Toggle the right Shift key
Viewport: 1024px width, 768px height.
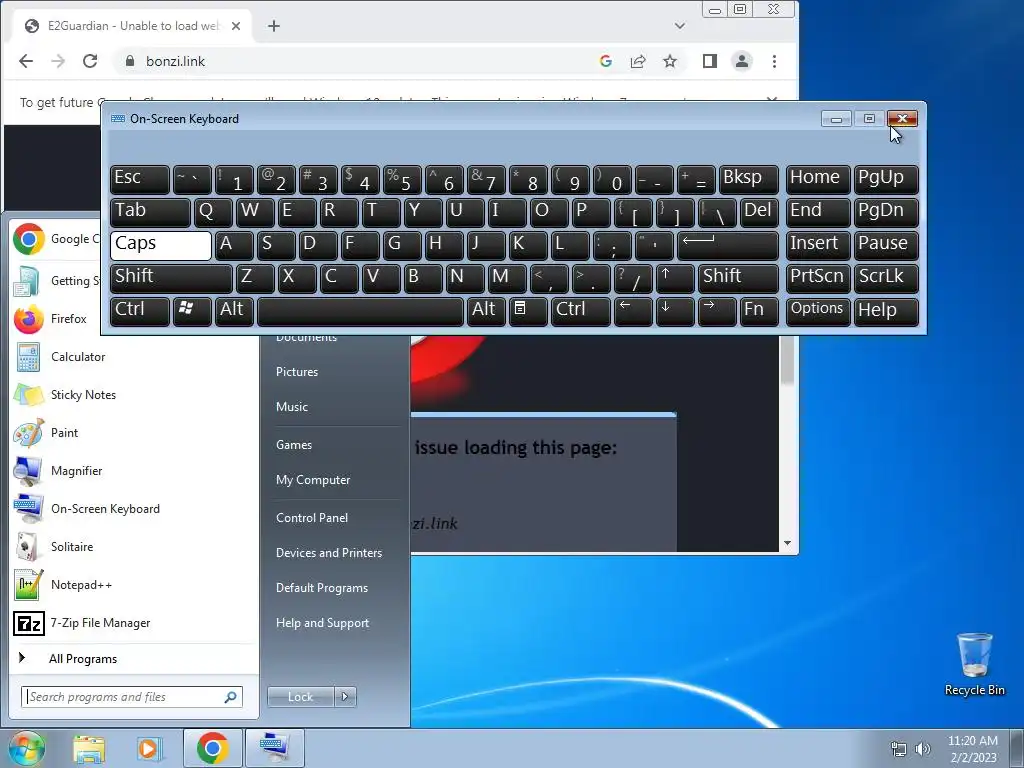point(738,278)
